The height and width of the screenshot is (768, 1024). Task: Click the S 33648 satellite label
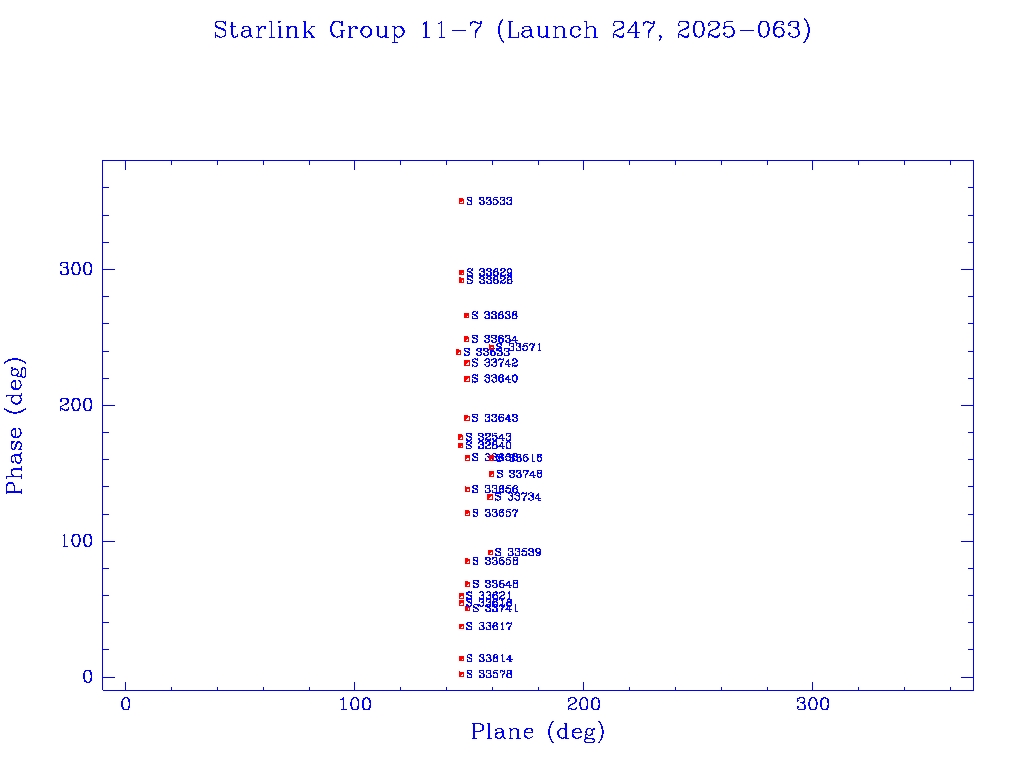[495, 584]
